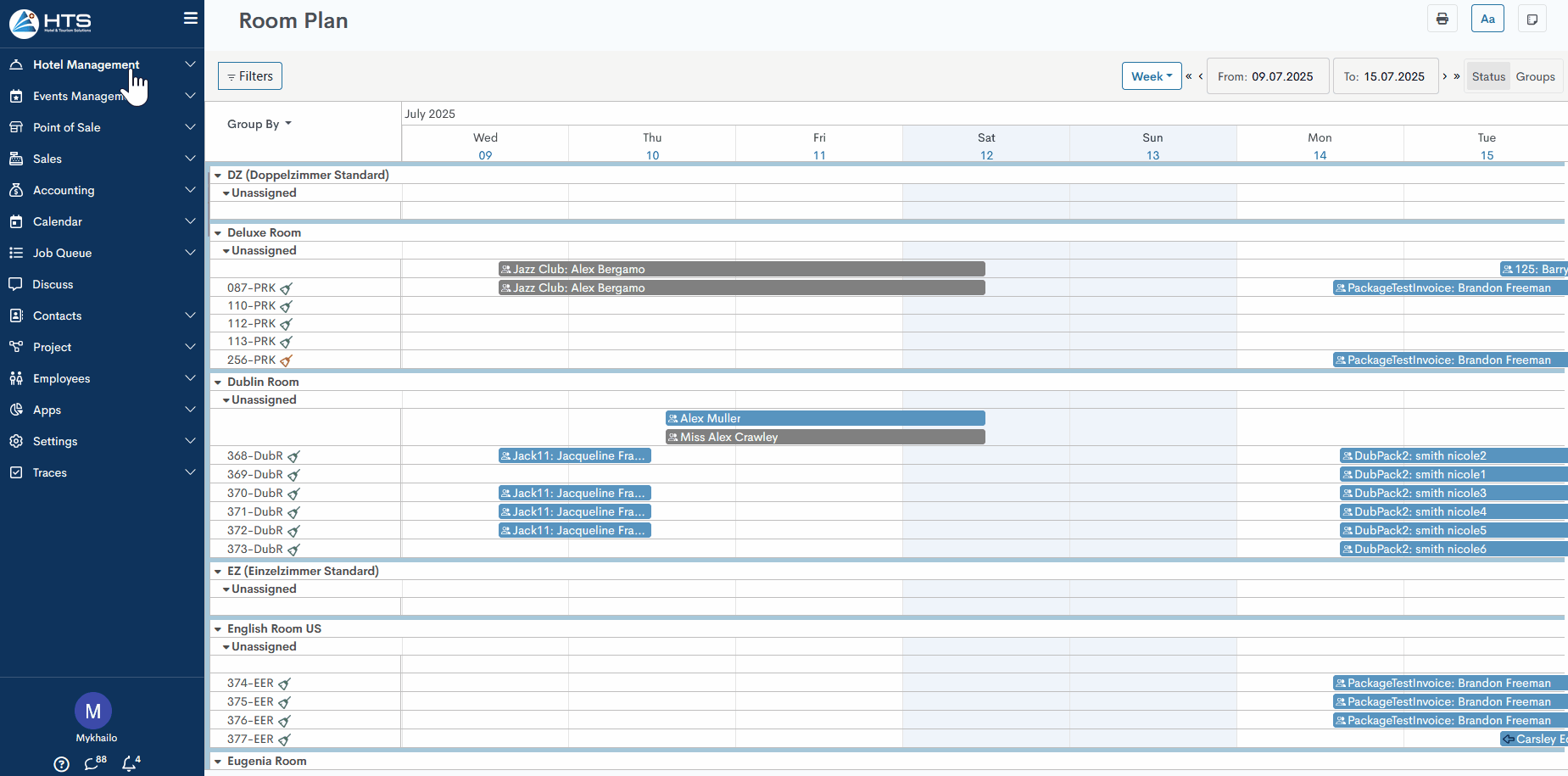Open notifications bell icon
Viewport: 1568px width, 776px height.
(x=129, y=763)
